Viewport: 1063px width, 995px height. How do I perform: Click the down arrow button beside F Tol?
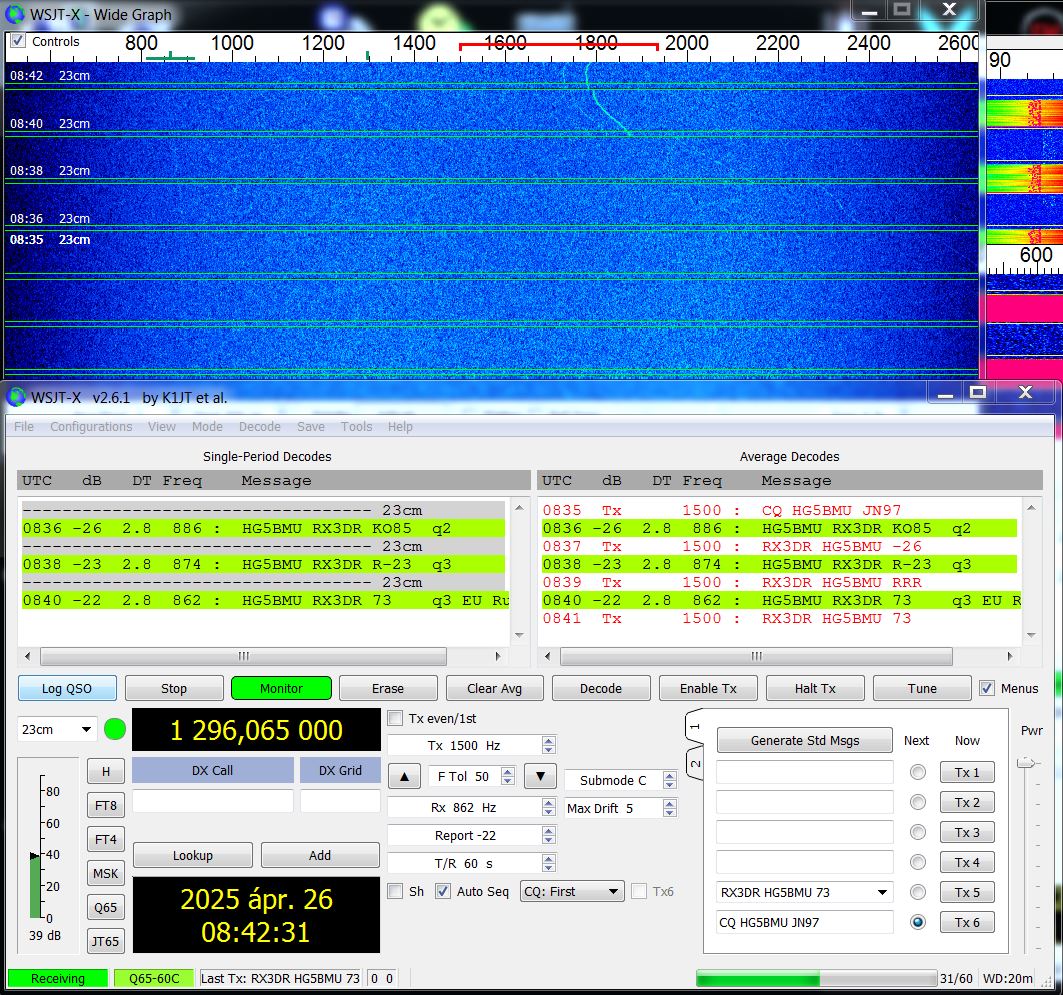pos(540,776)
